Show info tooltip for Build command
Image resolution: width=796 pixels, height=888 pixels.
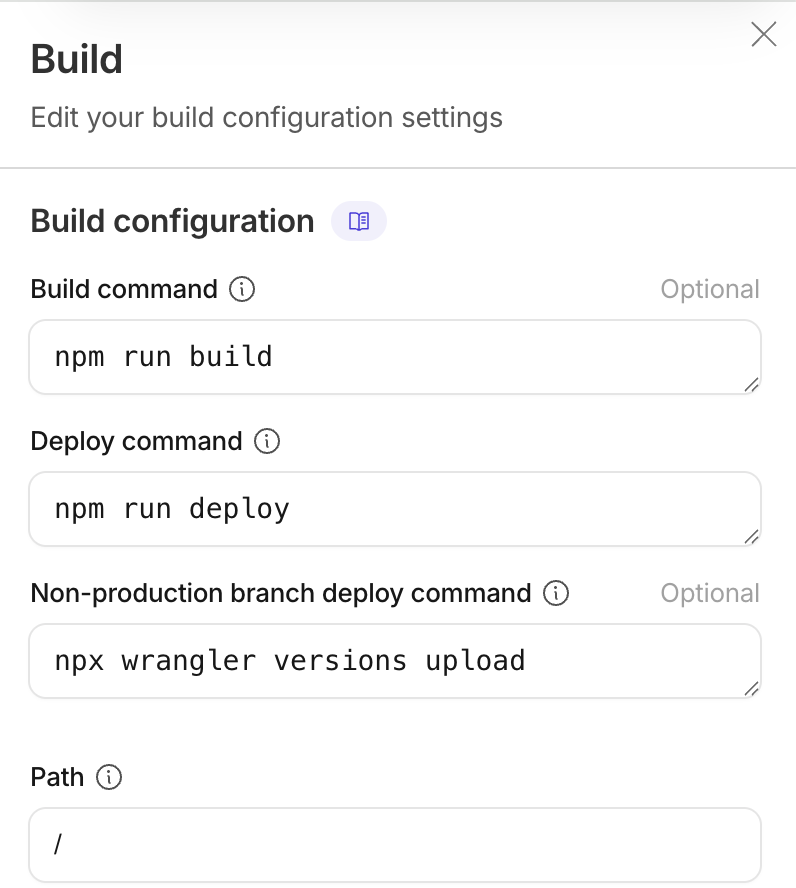[x=242, y=290]
